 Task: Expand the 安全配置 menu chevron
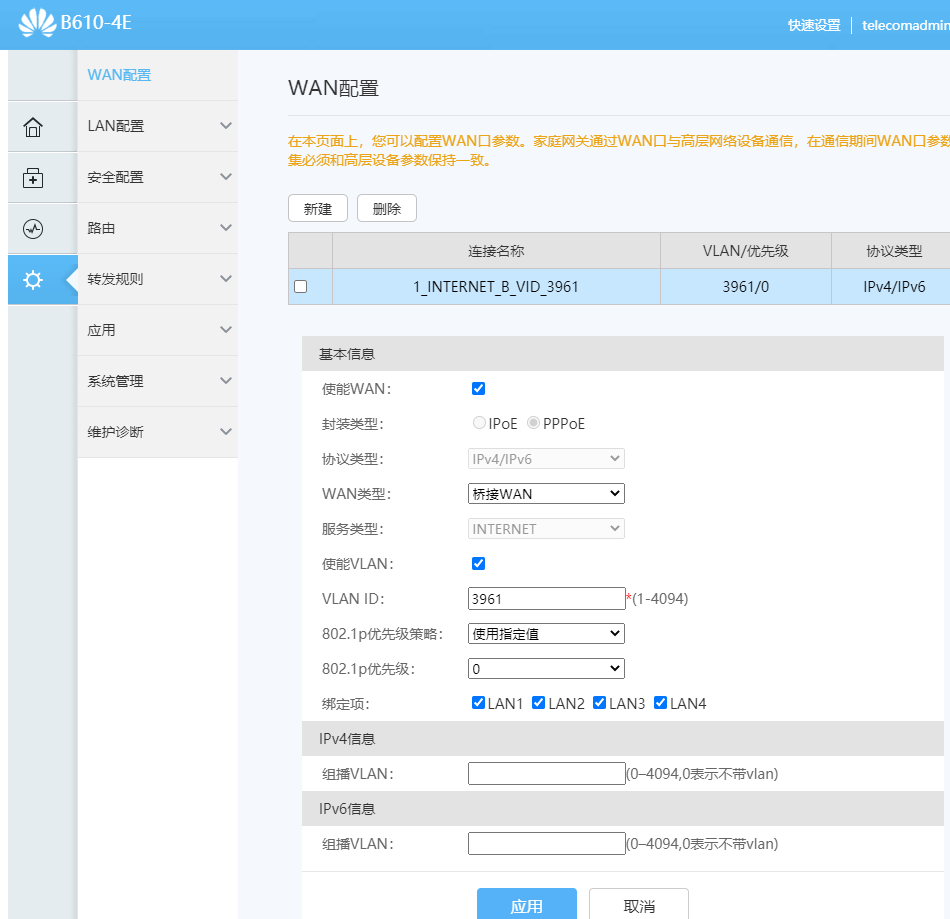pos(226,177)
